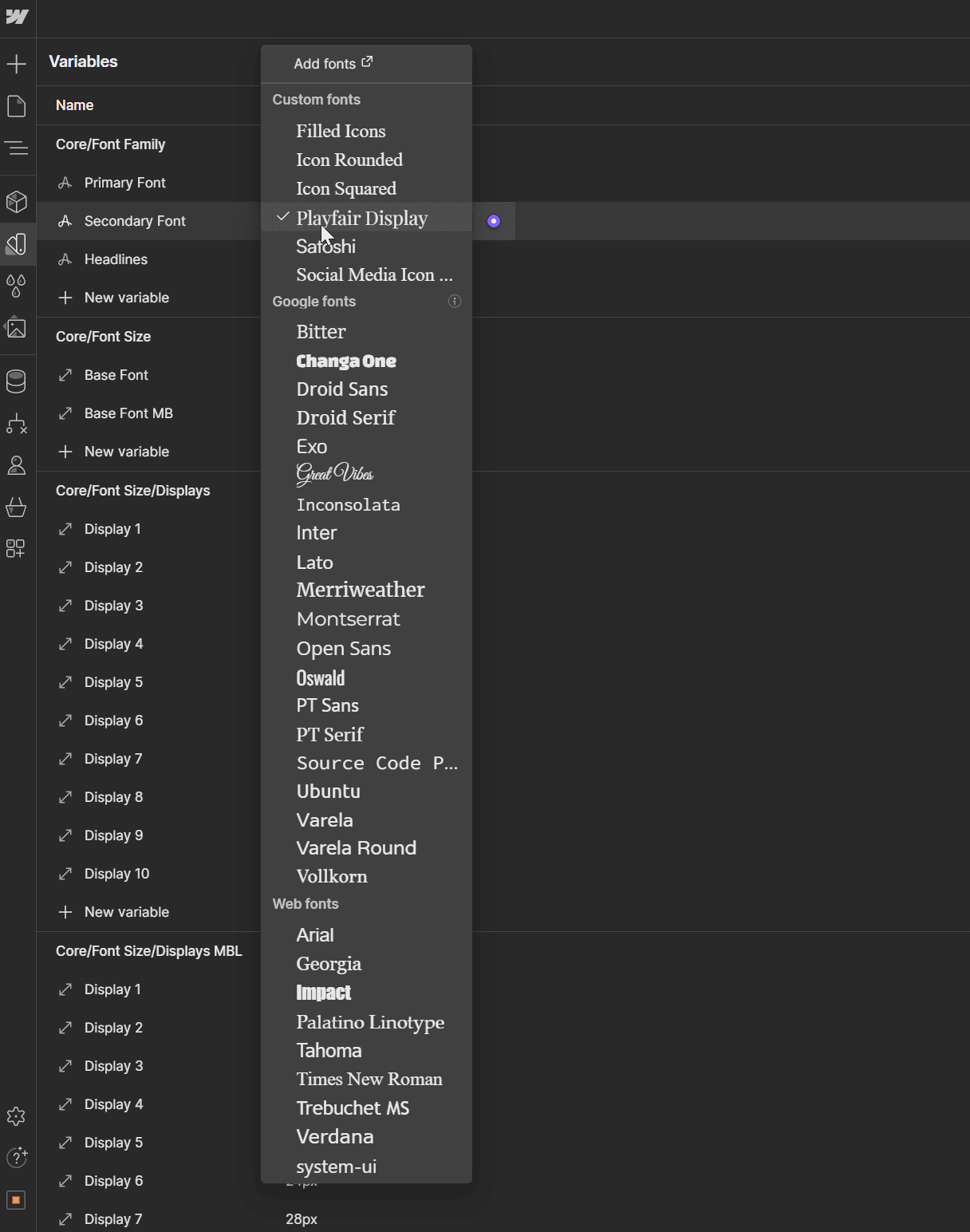Open the help question mark icon
The width and height of the screenshot is (970, 1232).
17,1158
